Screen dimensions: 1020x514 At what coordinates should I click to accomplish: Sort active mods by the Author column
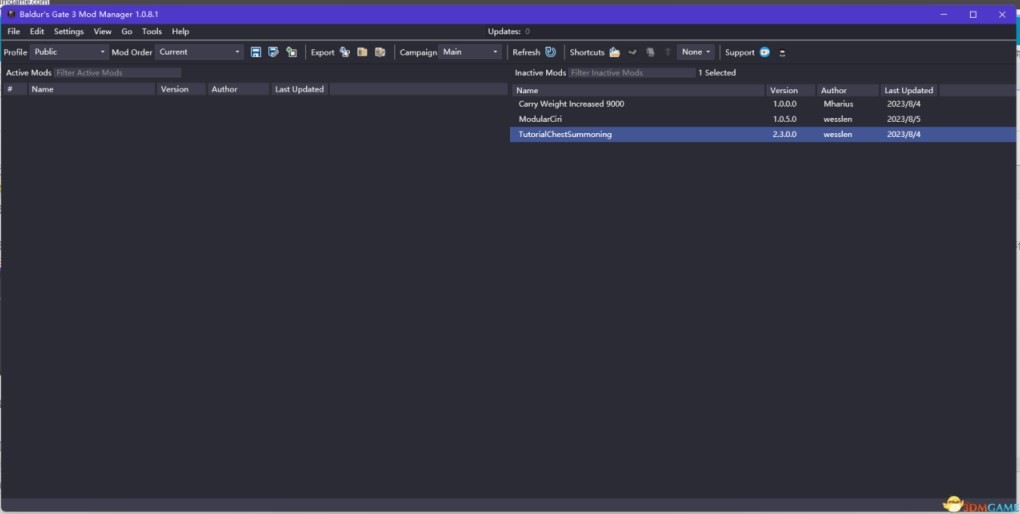pos(238,89)
